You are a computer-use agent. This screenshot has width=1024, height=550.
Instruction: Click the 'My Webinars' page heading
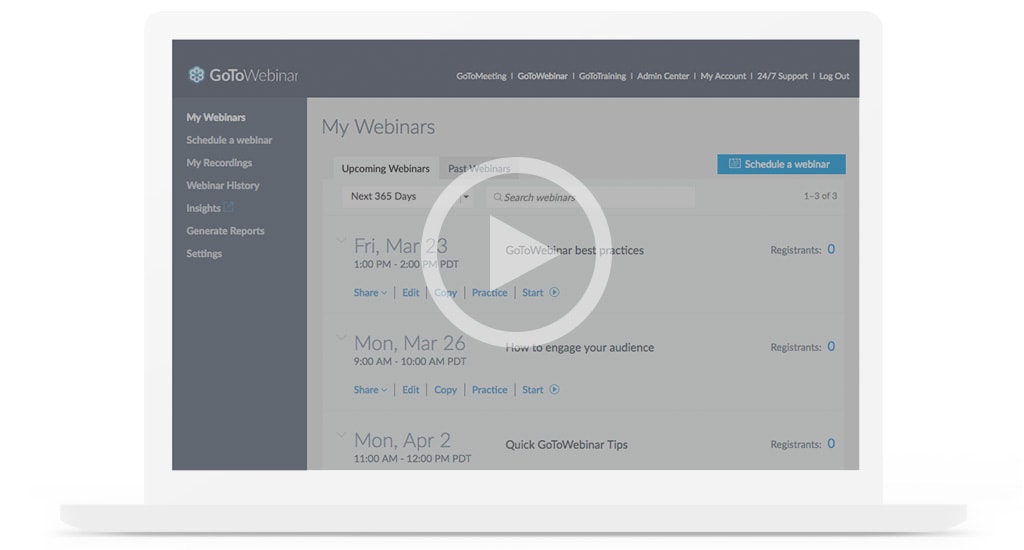378,127
